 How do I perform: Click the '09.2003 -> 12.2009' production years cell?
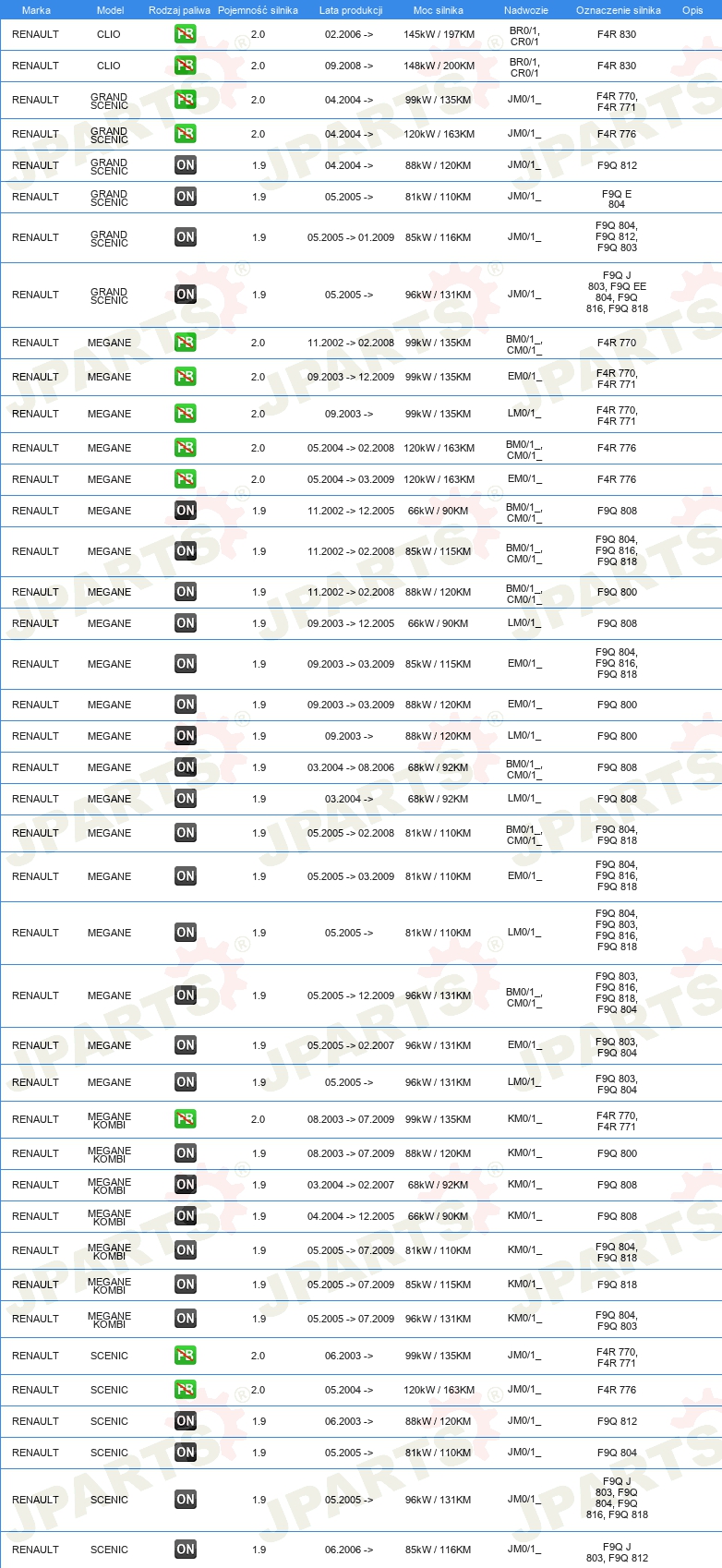click(x=351, y=377)
